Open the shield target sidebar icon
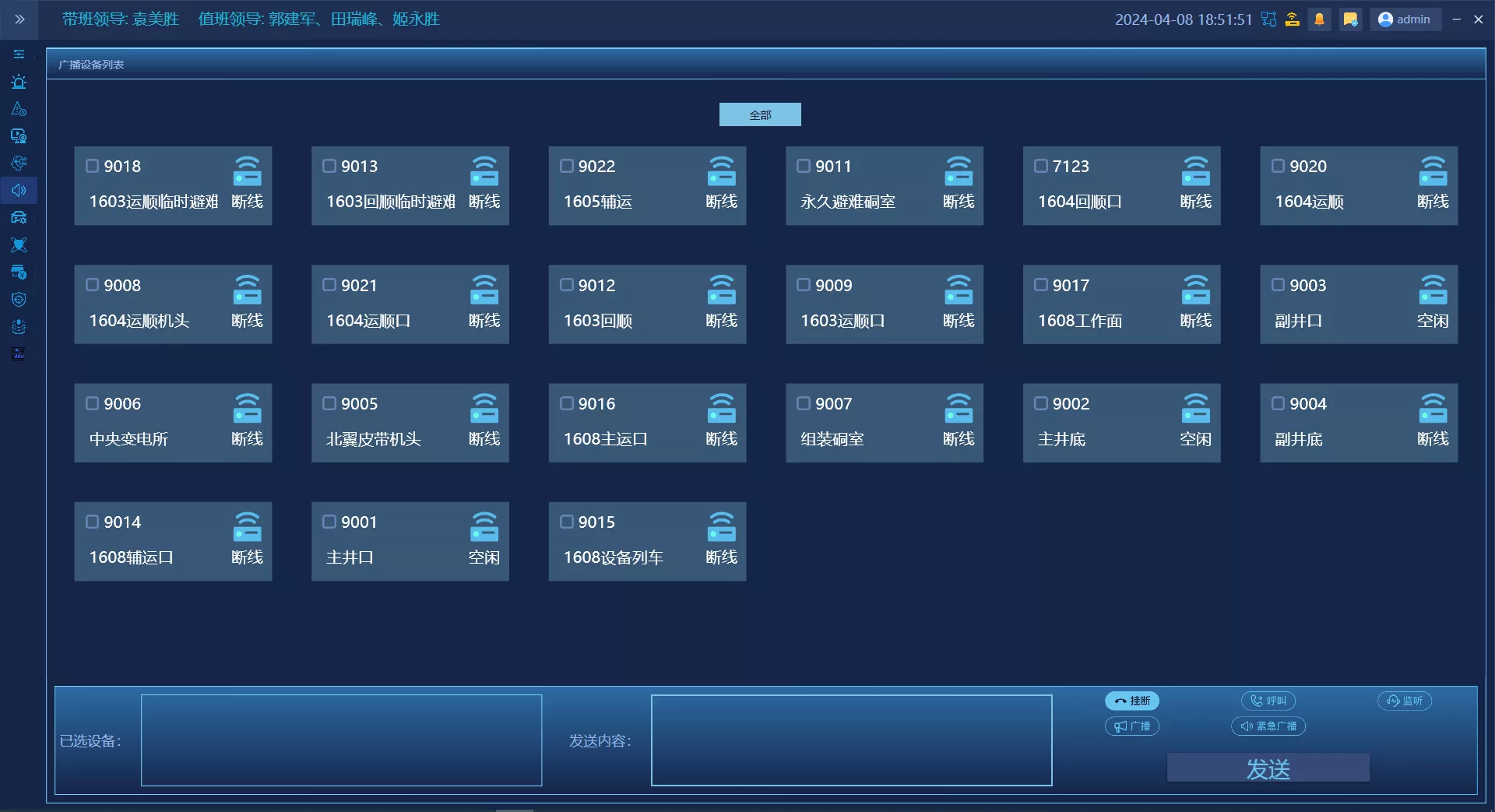This screenshot has height=812, width=1495. (x=19, y=300)
